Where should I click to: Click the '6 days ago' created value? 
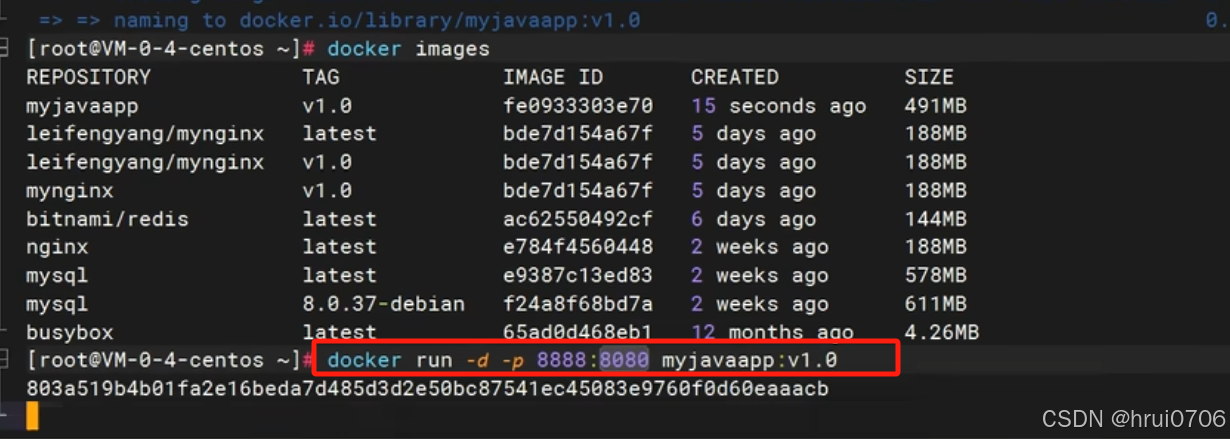(753, 219)
